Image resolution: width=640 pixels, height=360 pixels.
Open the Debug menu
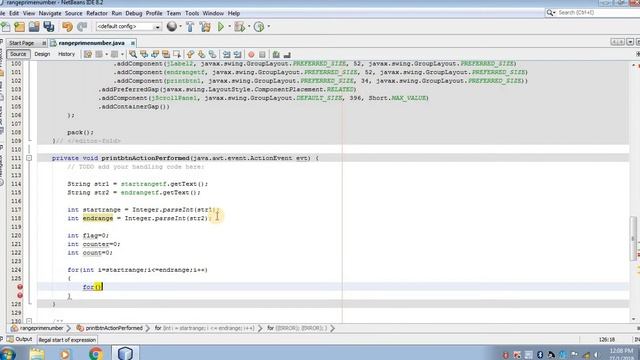133,13
